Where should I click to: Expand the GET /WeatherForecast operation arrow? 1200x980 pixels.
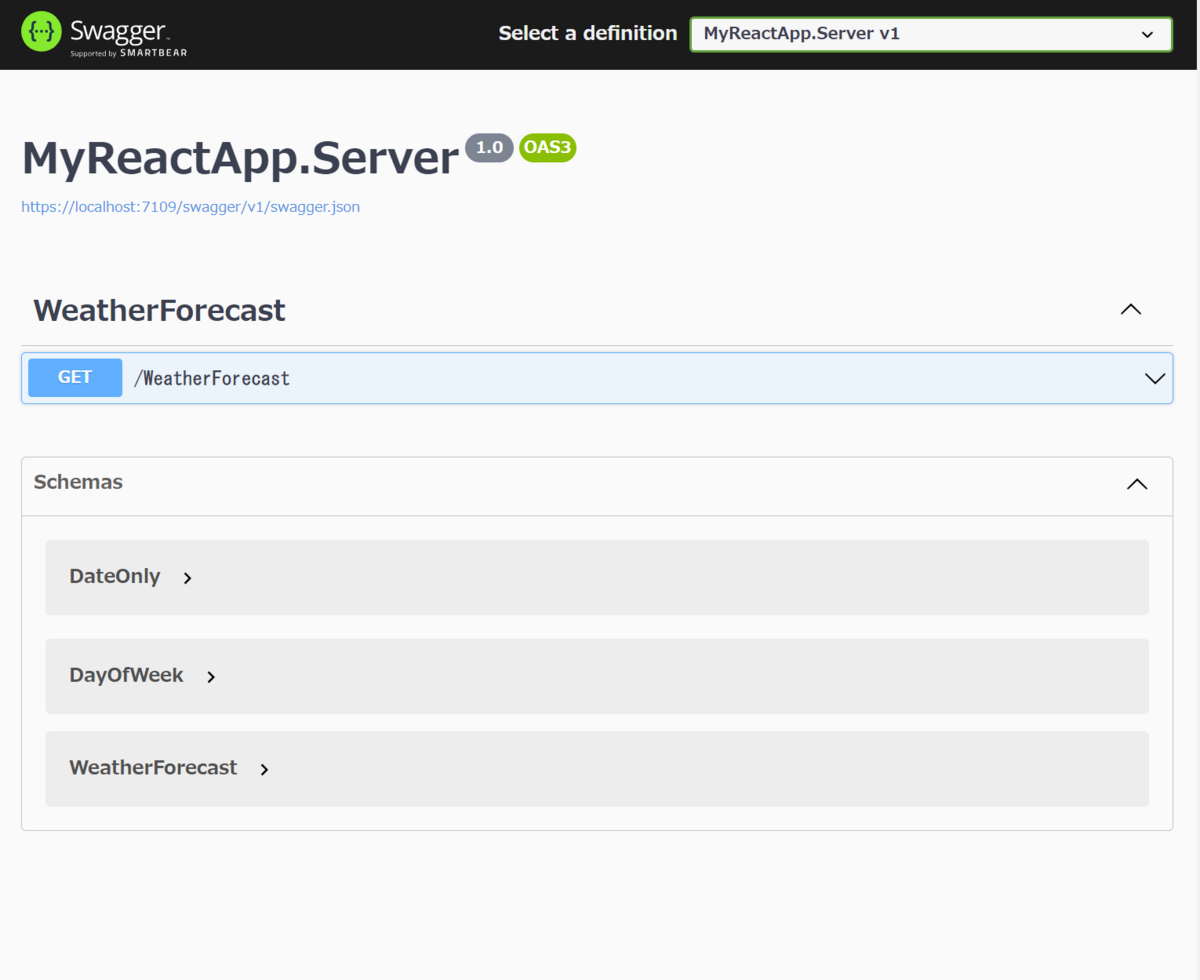pos(1155,378)
